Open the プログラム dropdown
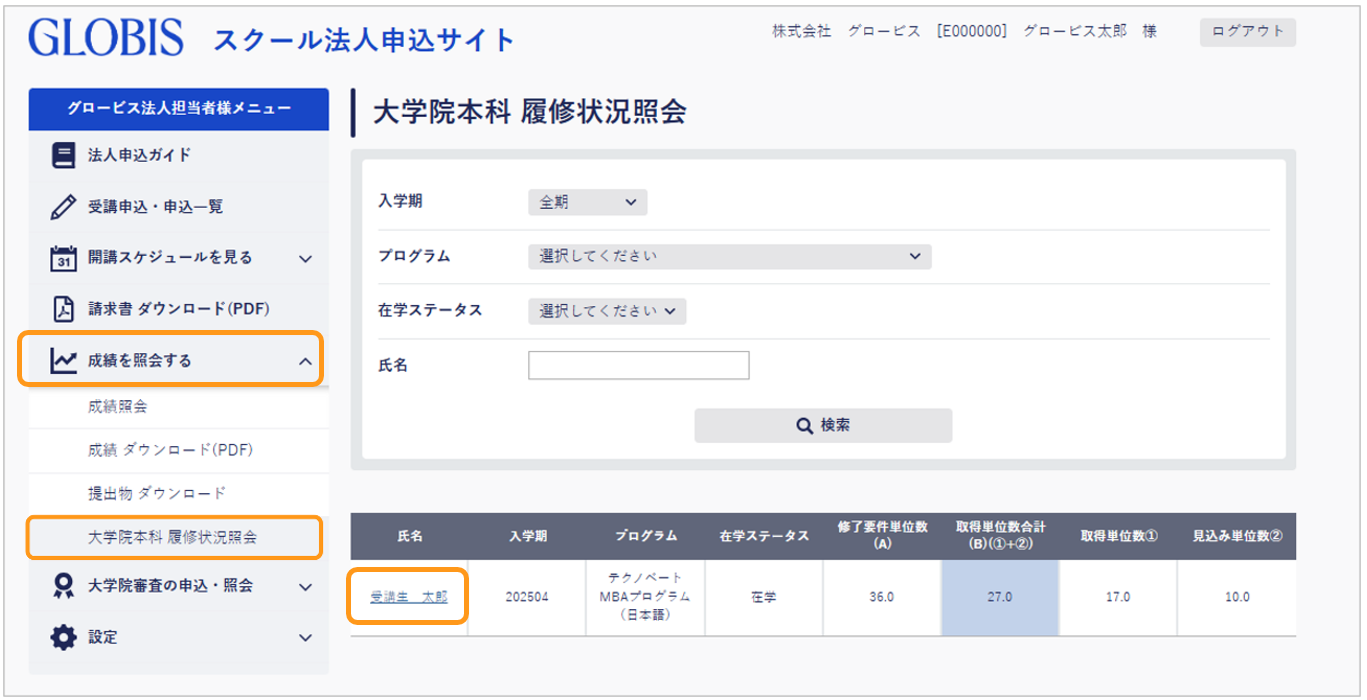Viewport: 1367px width, 700px height. pos(730,256)
